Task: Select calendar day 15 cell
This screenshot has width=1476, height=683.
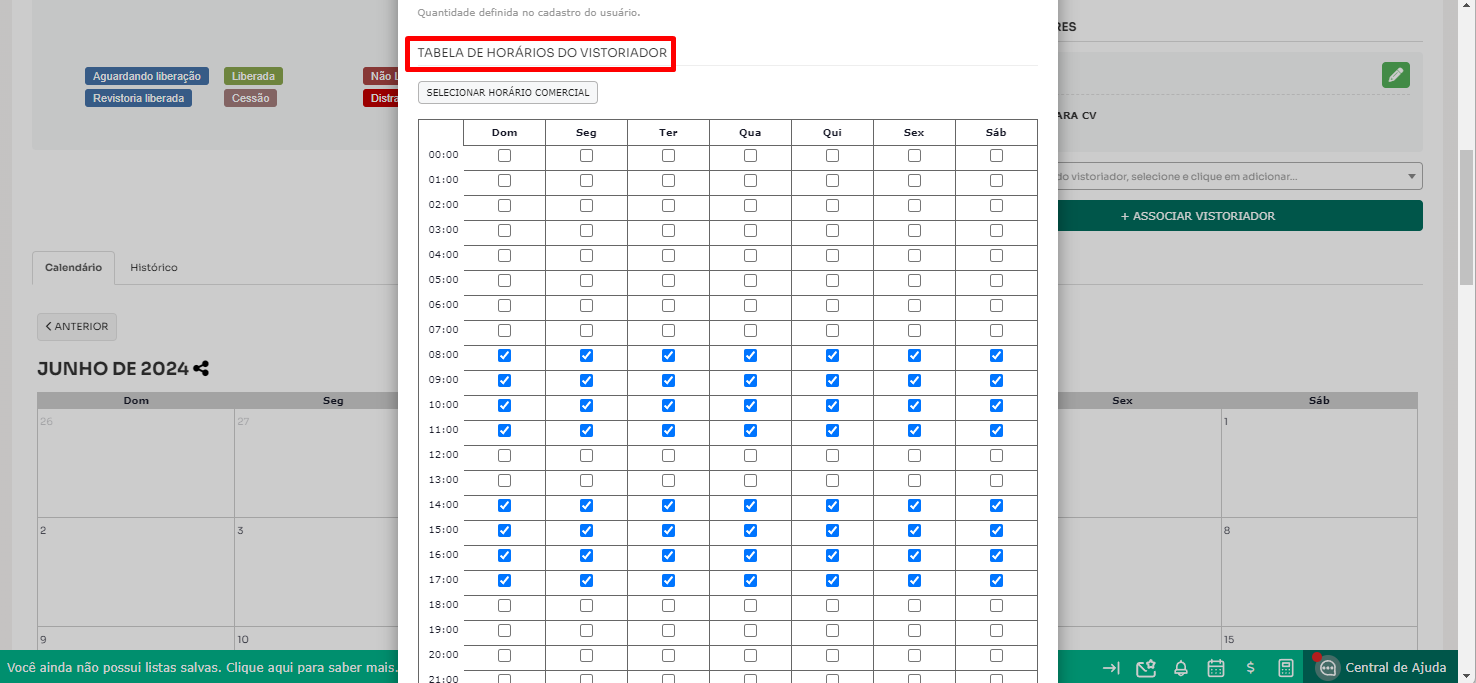Action: [1319, 641]
